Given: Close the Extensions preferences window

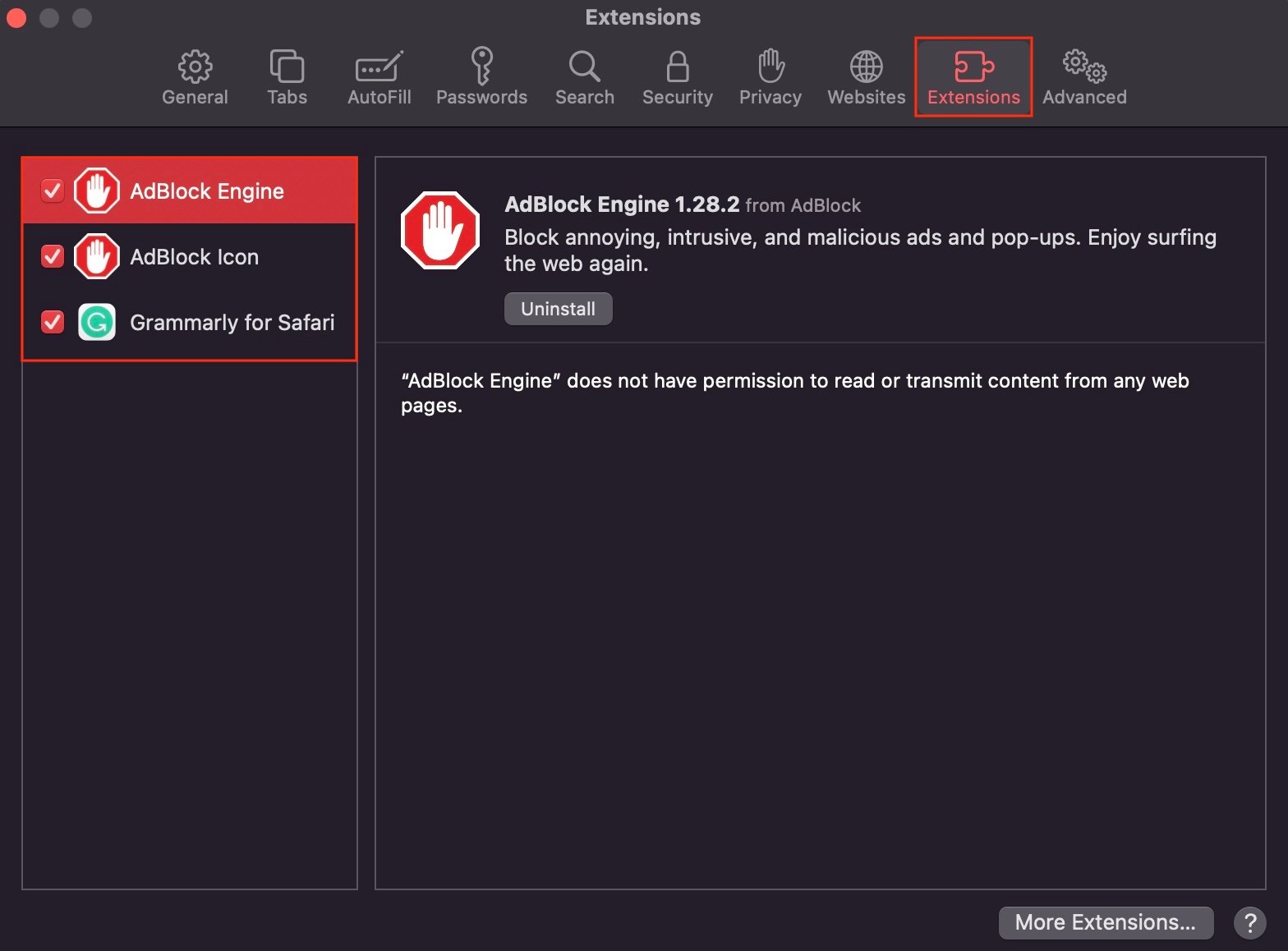Looking at the screenshot, I should [16, 17].
